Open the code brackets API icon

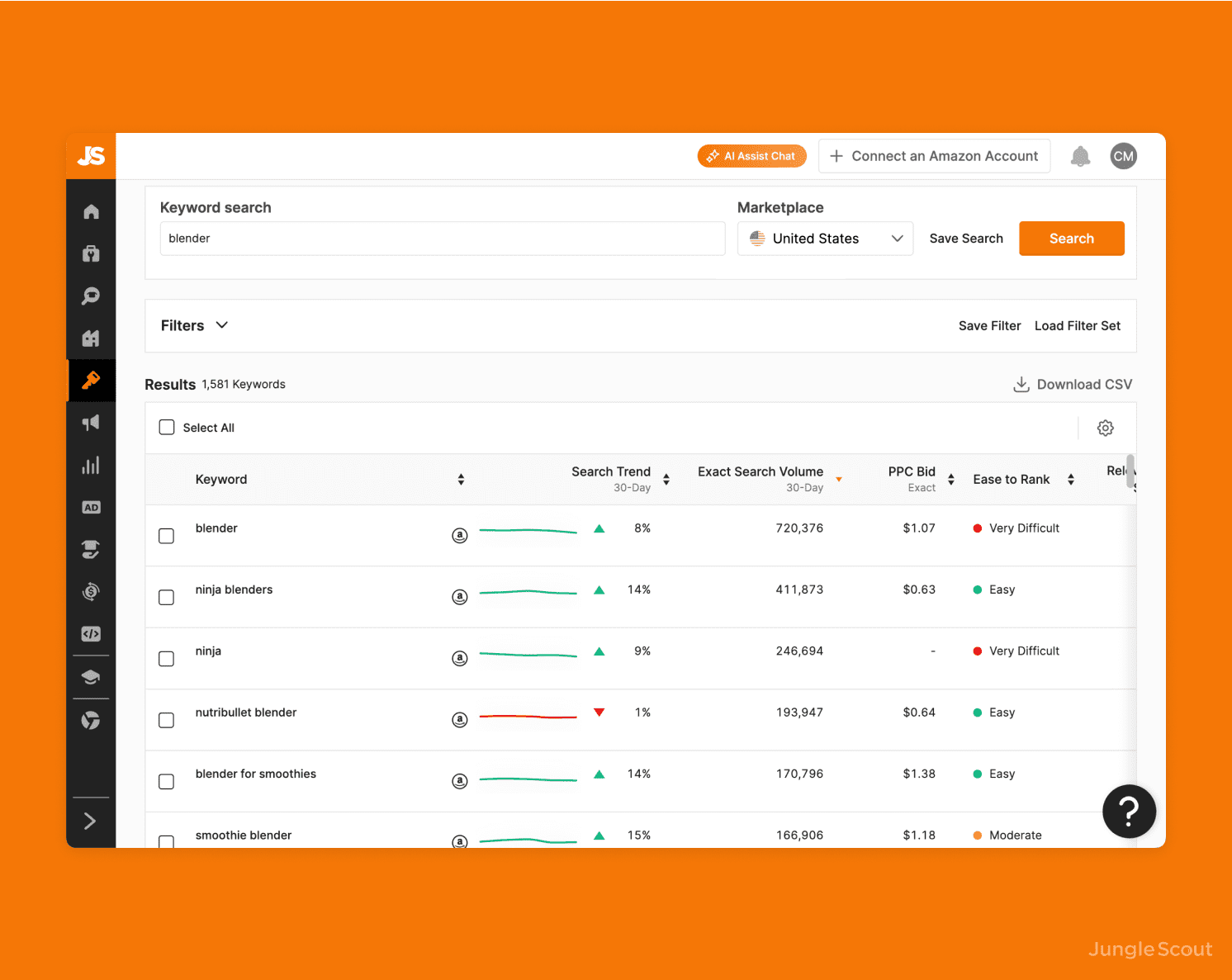(91, 634)
